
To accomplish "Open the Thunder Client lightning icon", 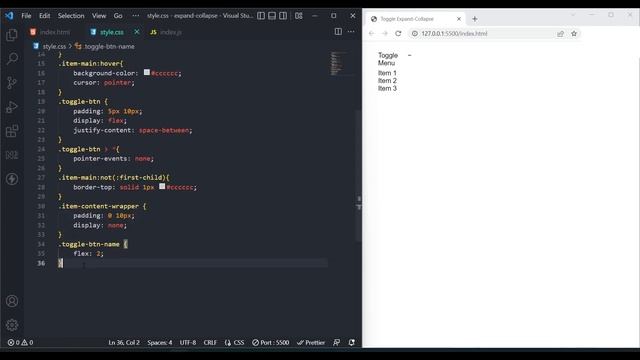I will point(12,179).
